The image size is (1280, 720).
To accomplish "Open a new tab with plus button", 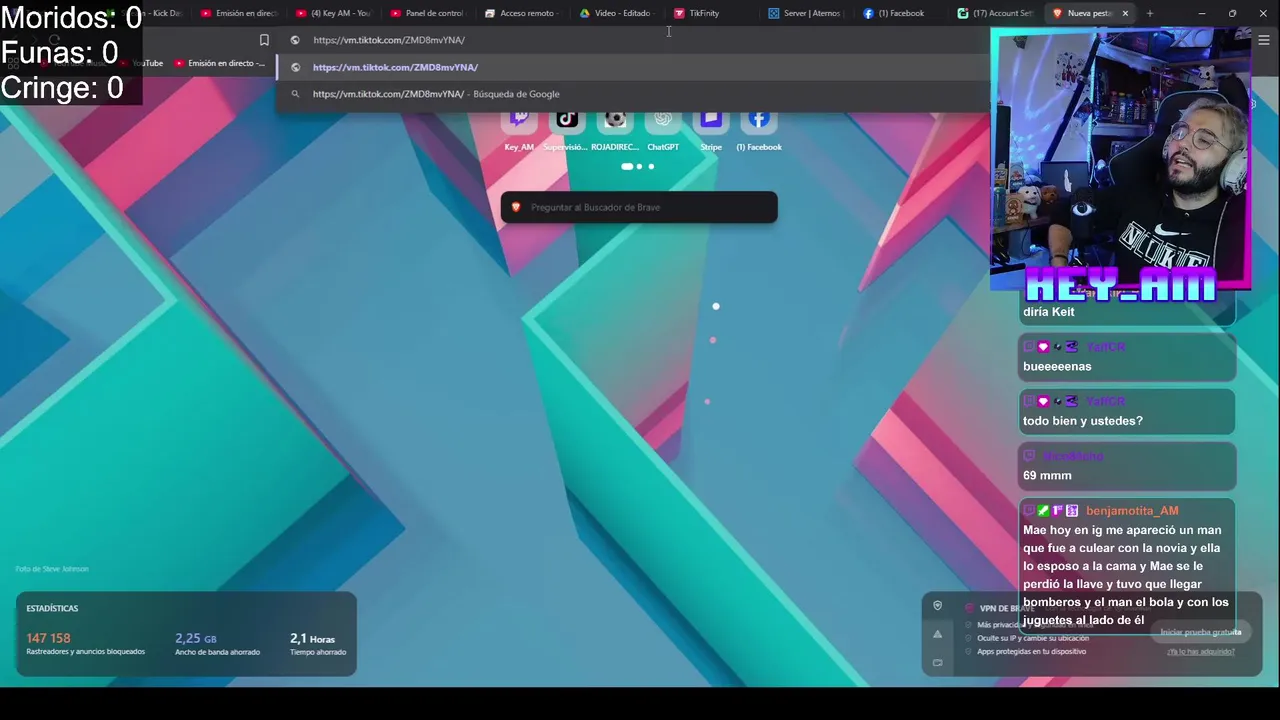I will (x=1150, y=13).
